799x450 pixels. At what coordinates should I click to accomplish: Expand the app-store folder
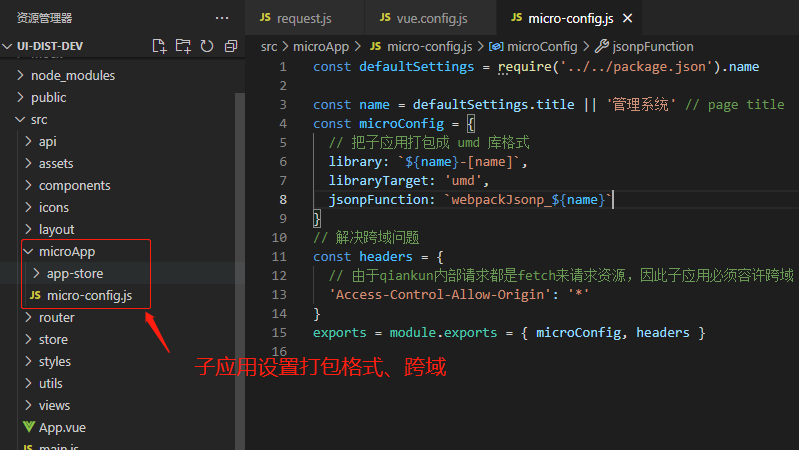[x=74, y=273]
